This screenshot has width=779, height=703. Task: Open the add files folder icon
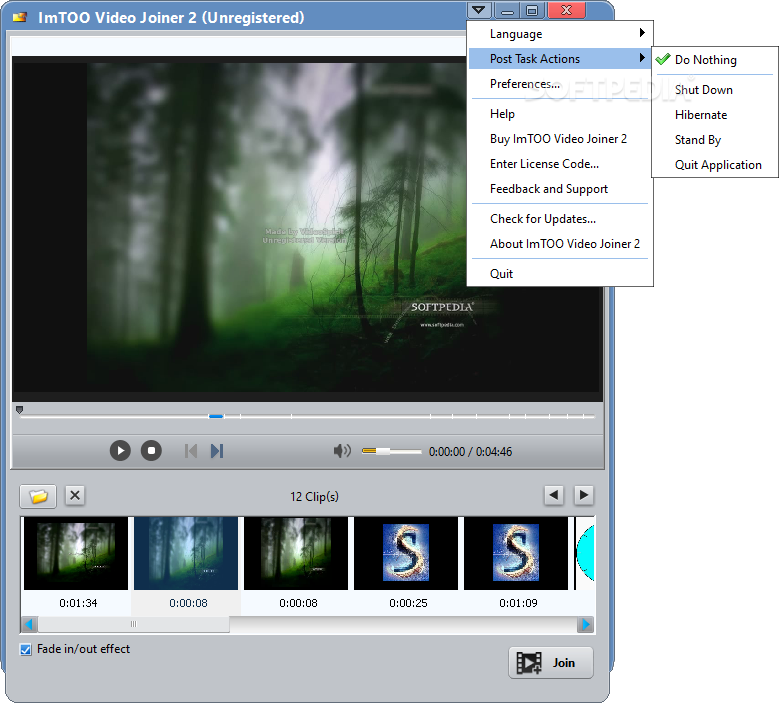38,496
